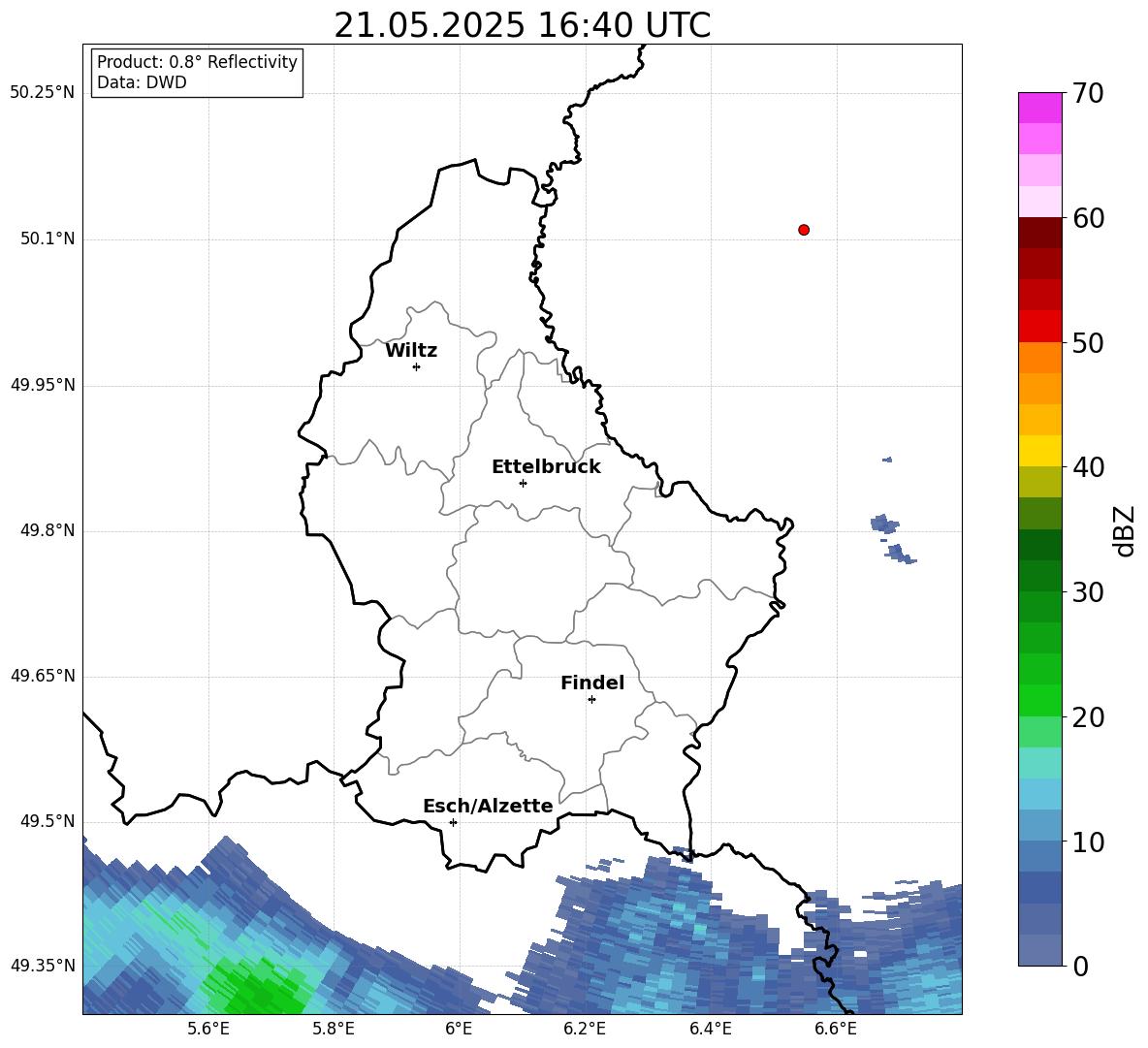The height and width of the screenshot is (1048, 1148).
Task: Pick the slate blue swatch just above 0 dBZ
Action: click(1039, 950)
